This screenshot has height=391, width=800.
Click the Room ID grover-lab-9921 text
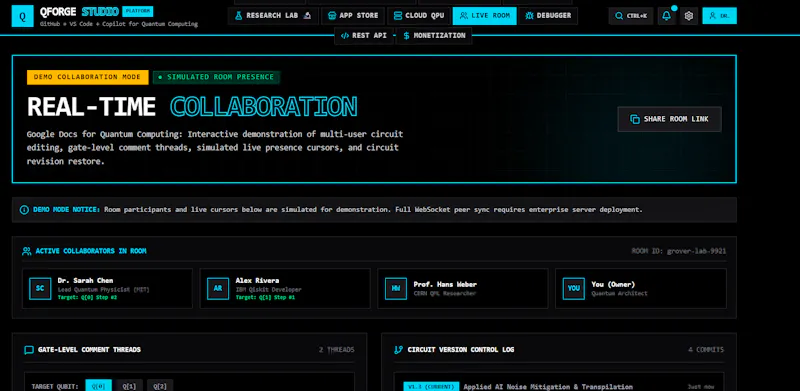pyautogui.click(x=679, y=251)
